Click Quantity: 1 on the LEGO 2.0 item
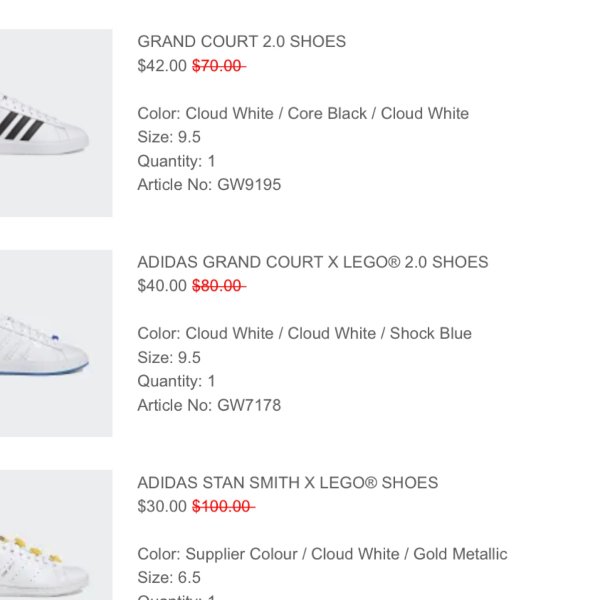Screen dimensions: 600x600 pyautogui.click(x=176, y=381)
